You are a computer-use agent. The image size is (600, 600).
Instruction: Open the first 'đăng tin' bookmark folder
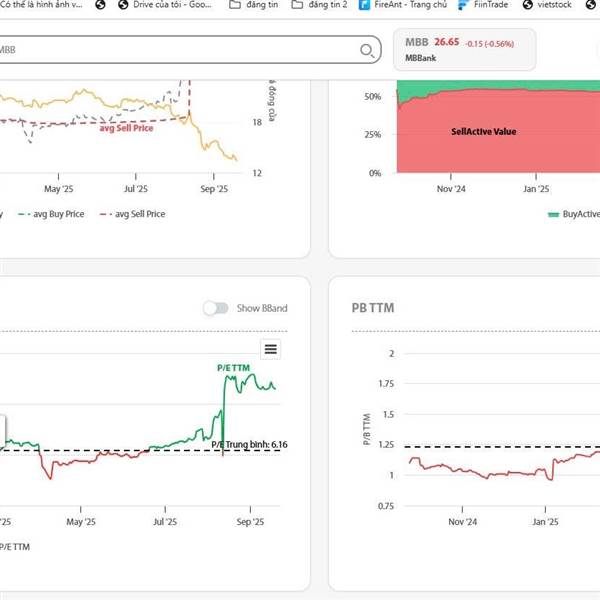click(254, 5)
